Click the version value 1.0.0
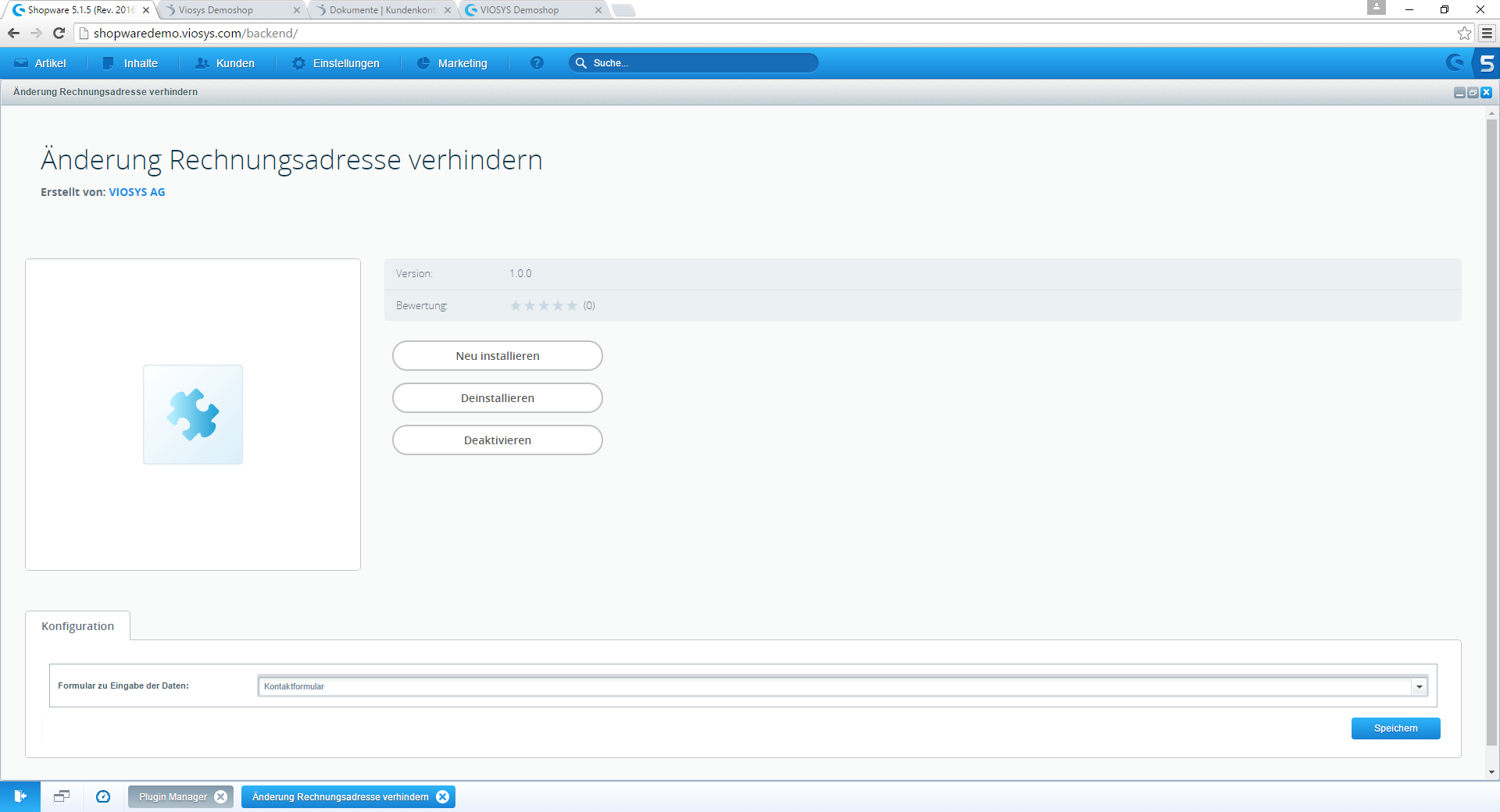The width and height of the screenshot is (1500, 812). (520, 273)
